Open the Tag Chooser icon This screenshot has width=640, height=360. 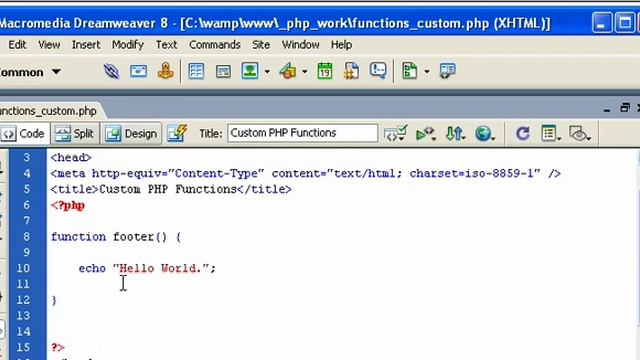pyautogui.click(x=447, y=71)
